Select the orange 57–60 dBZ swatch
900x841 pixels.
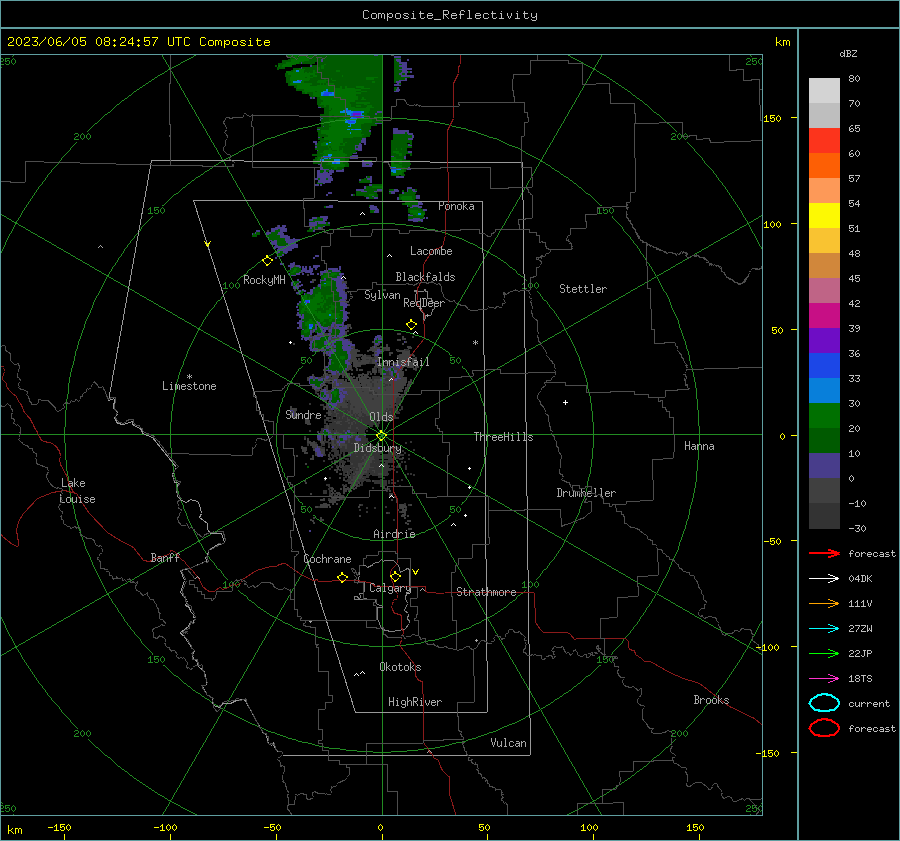824,166
